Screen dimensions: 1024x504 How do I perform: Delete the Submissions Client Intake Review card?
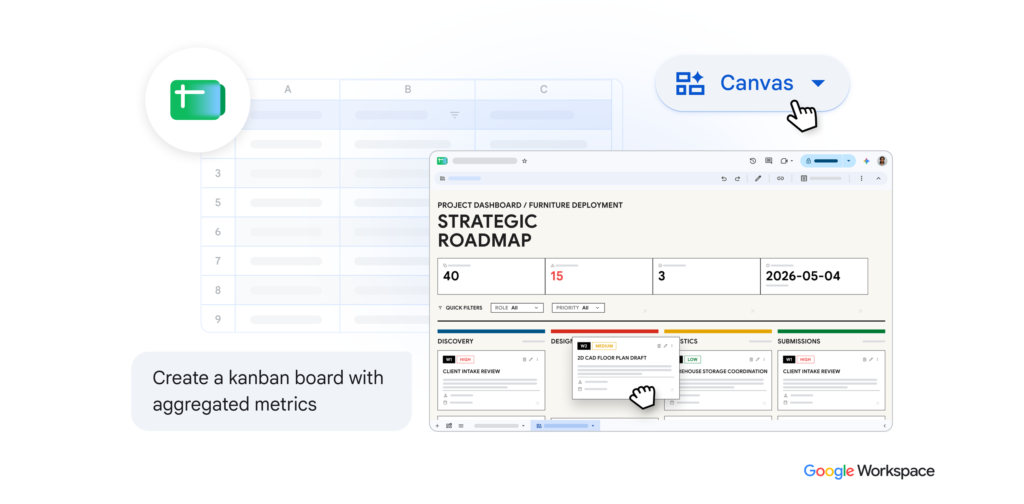pyautogui.click(x=865, y=359)
